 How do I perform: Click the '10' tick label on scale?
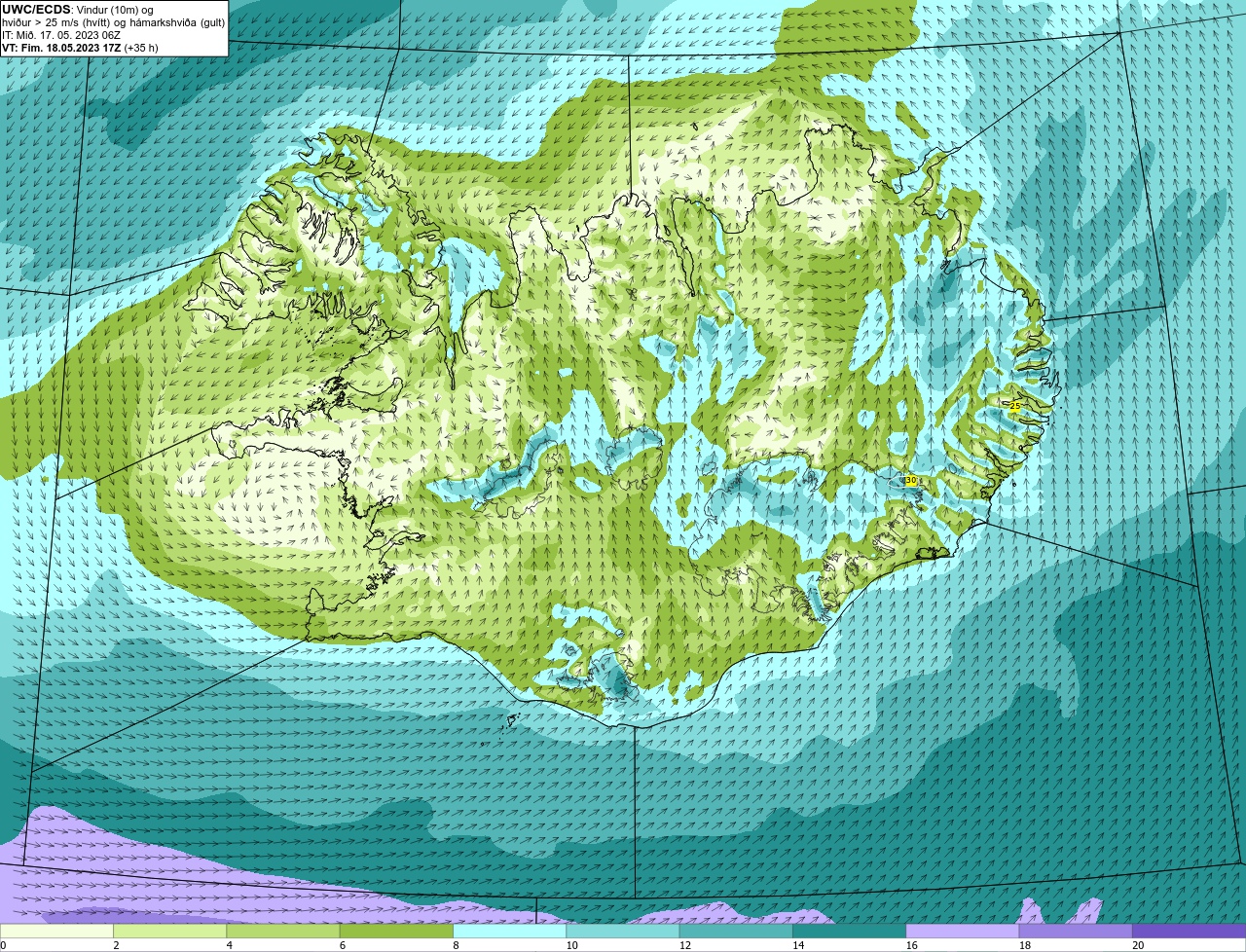coord(570,945)
